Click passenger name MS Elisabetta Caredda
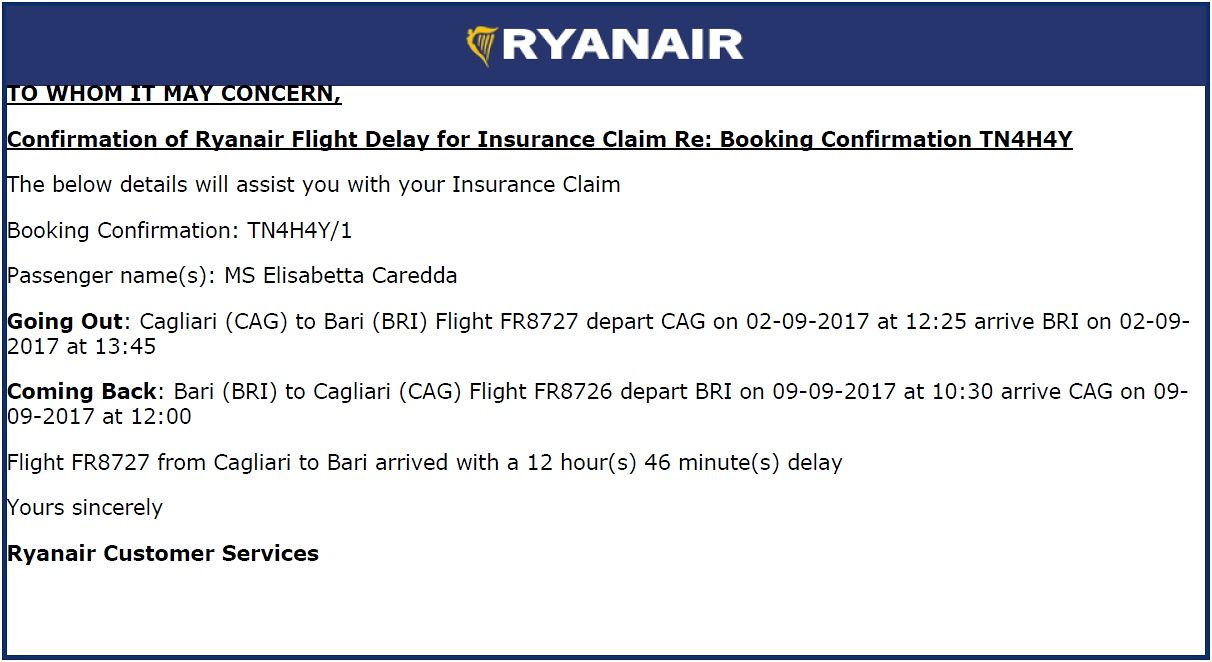 [x=340, y=276]
